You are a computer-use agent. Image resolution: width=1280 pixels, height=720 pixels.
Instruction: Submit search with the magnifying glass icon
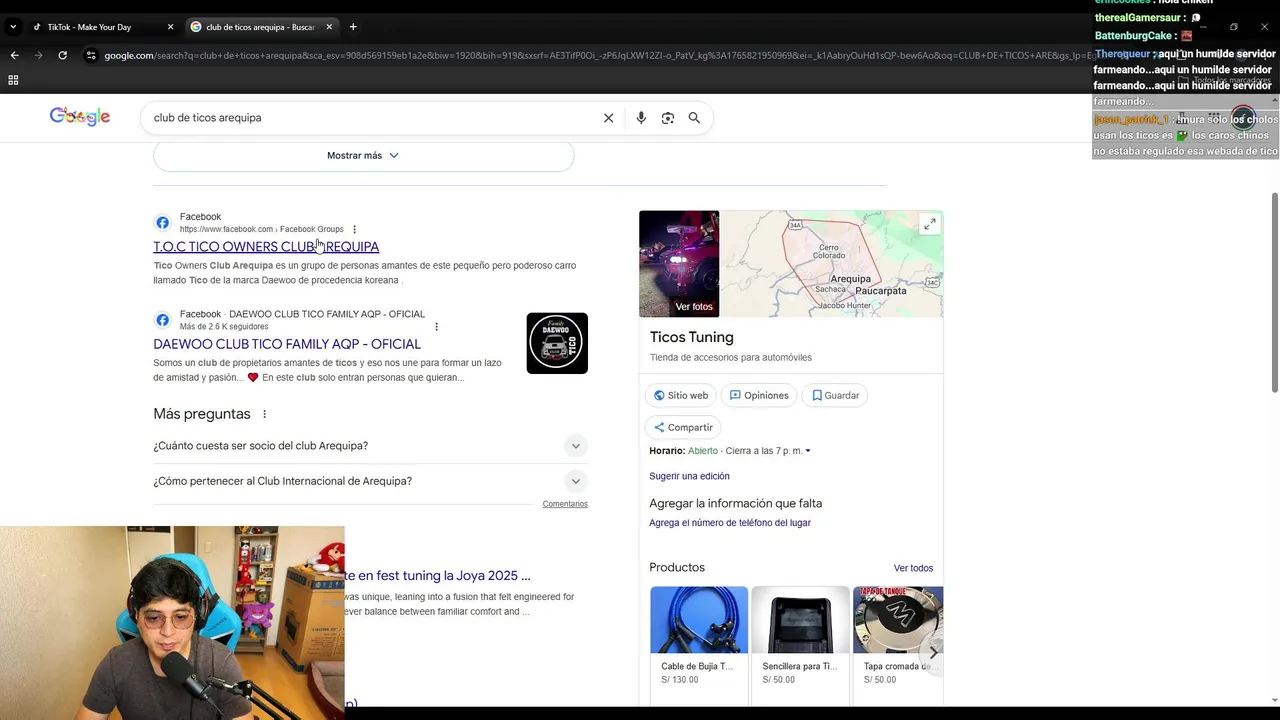pos(694,118)
